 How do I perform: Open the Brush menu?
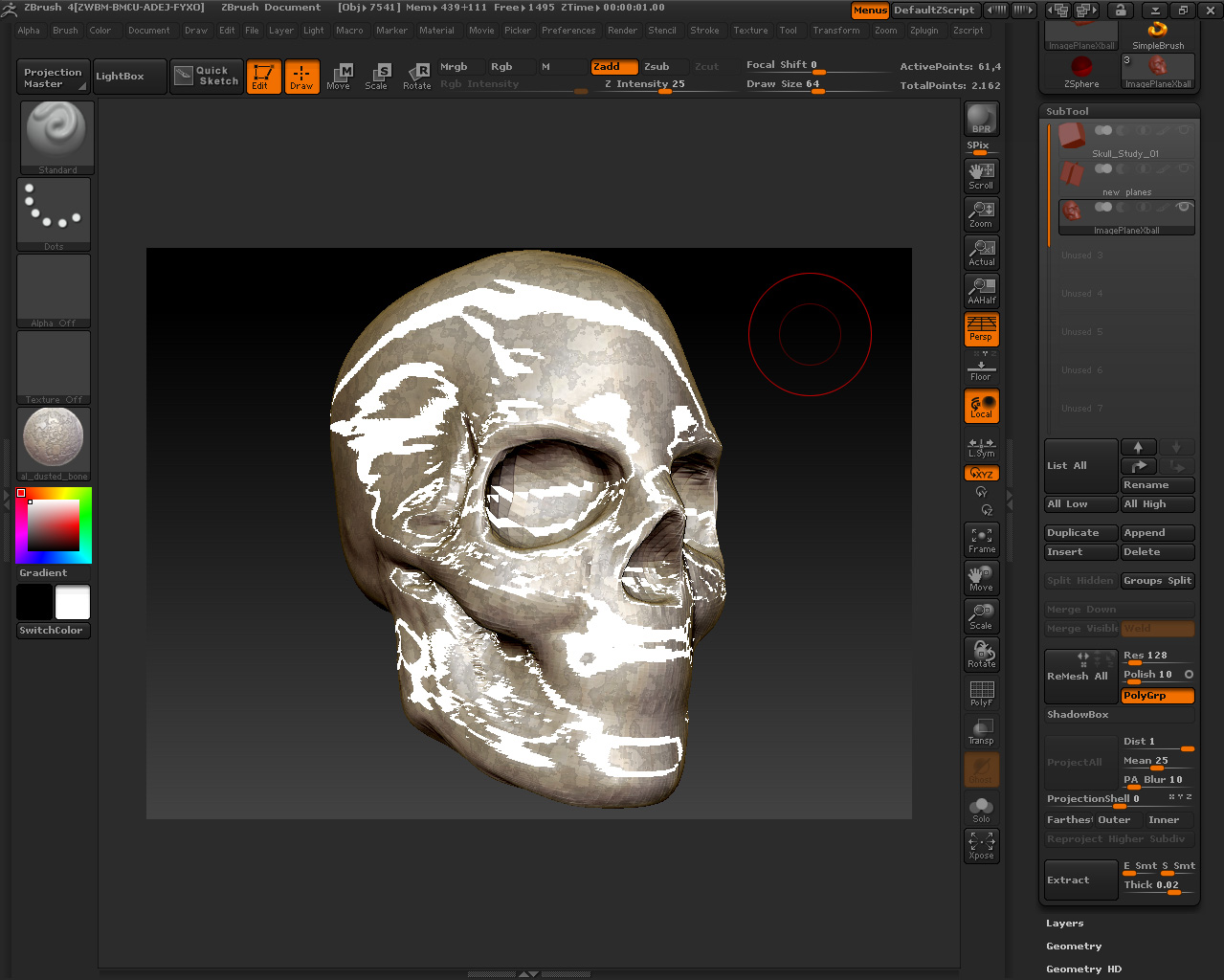click(x=65, y=31)
